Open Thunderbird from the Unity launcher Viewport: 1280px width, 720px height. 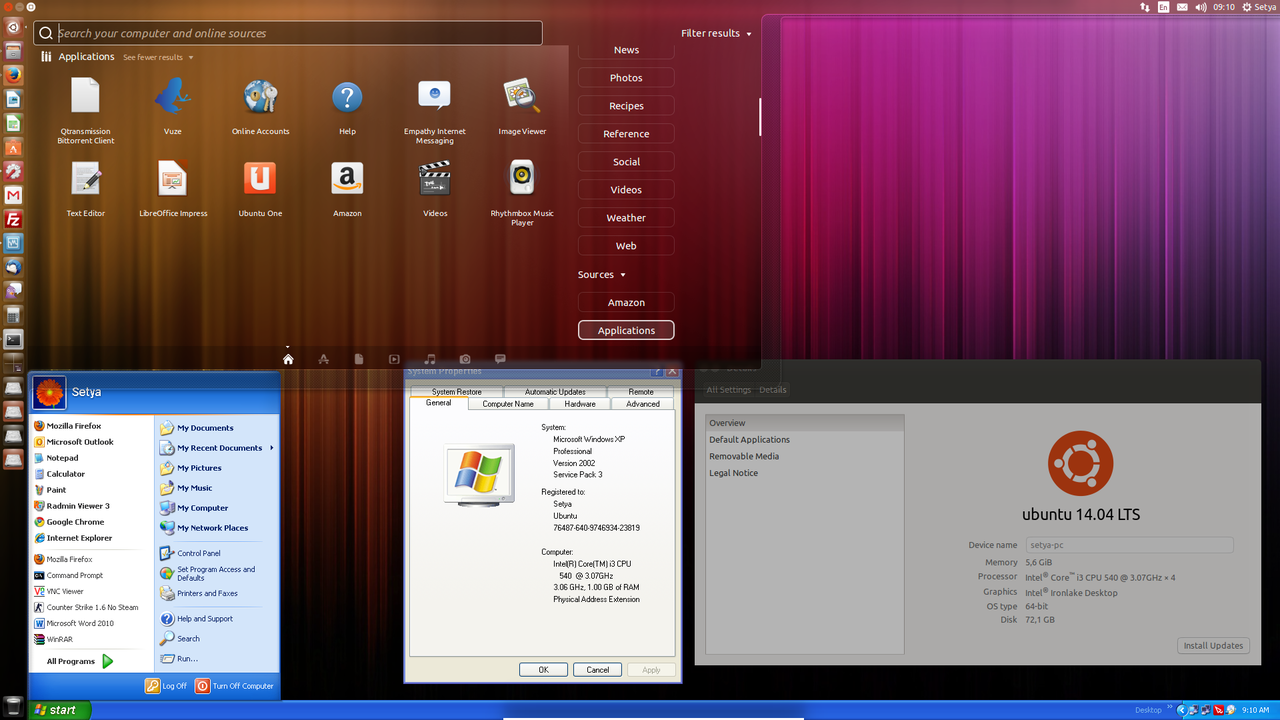coord(13,267)
